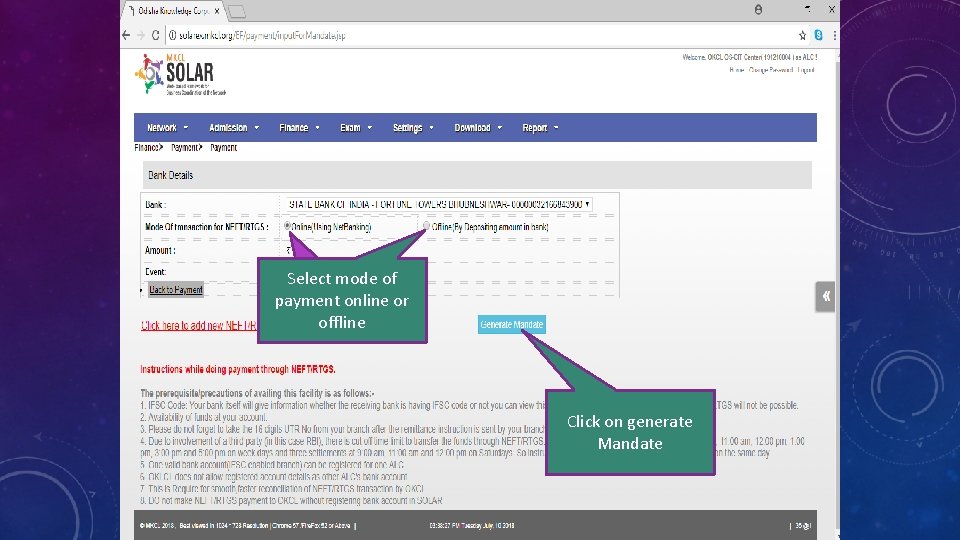This screenshot has width=960, height=540.
Task: Open a new browser tab
Action: [236, 11]
